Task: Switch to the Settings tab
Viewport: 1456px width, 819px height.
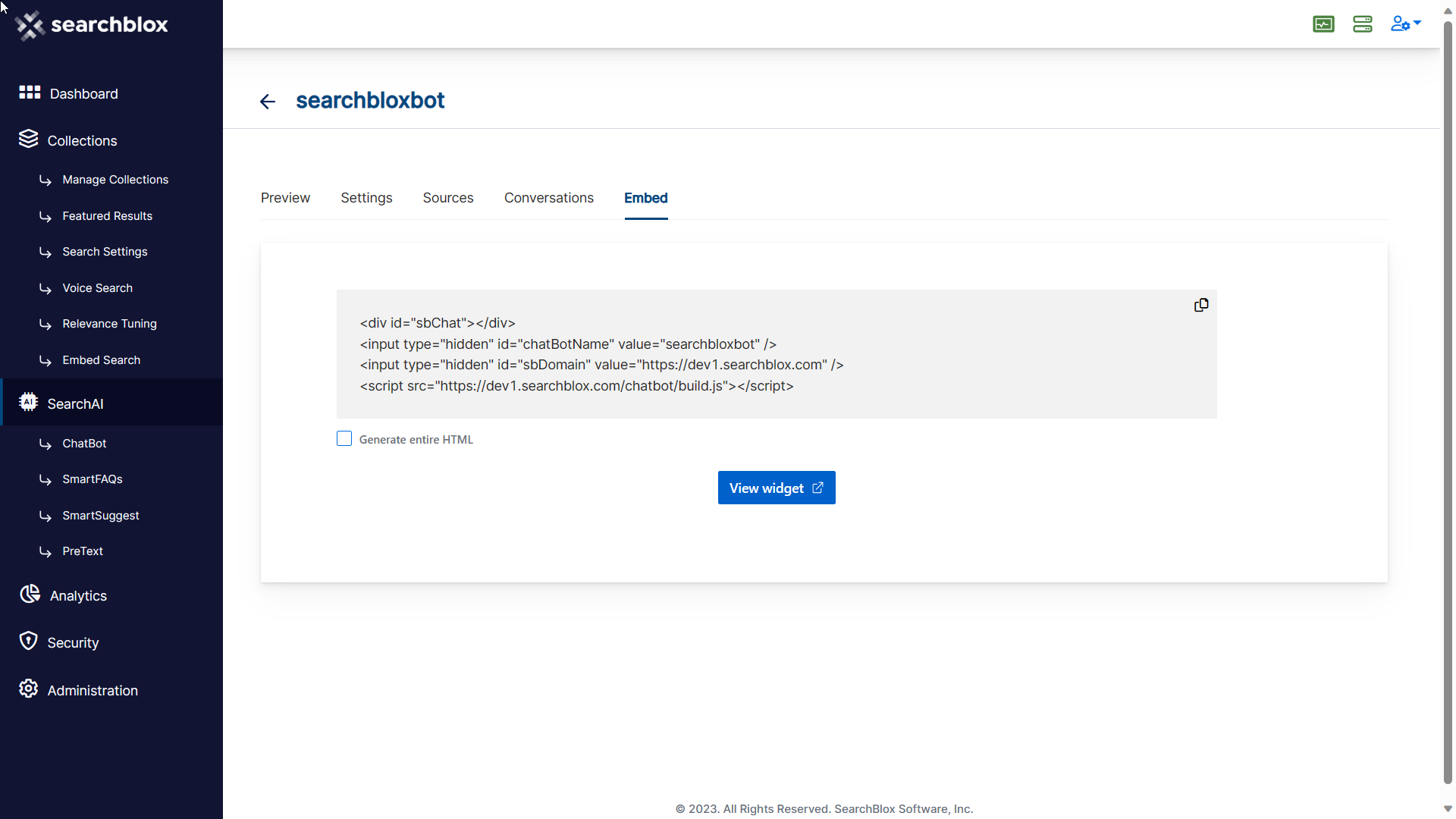Action: pos(366,198)
